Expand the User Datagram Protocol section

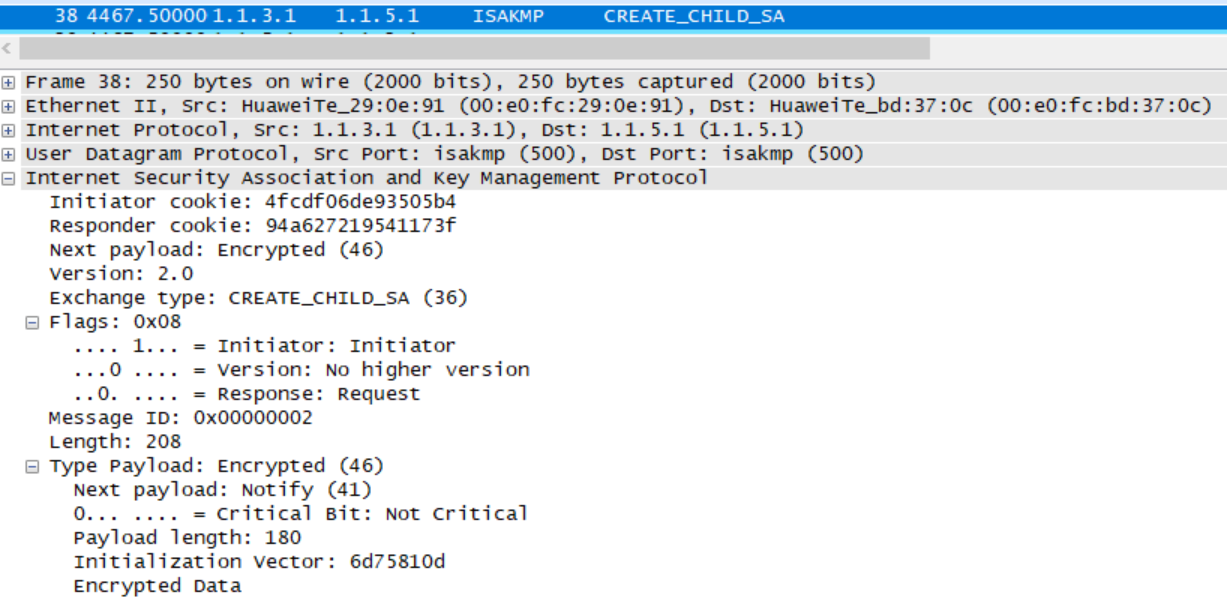8,153
